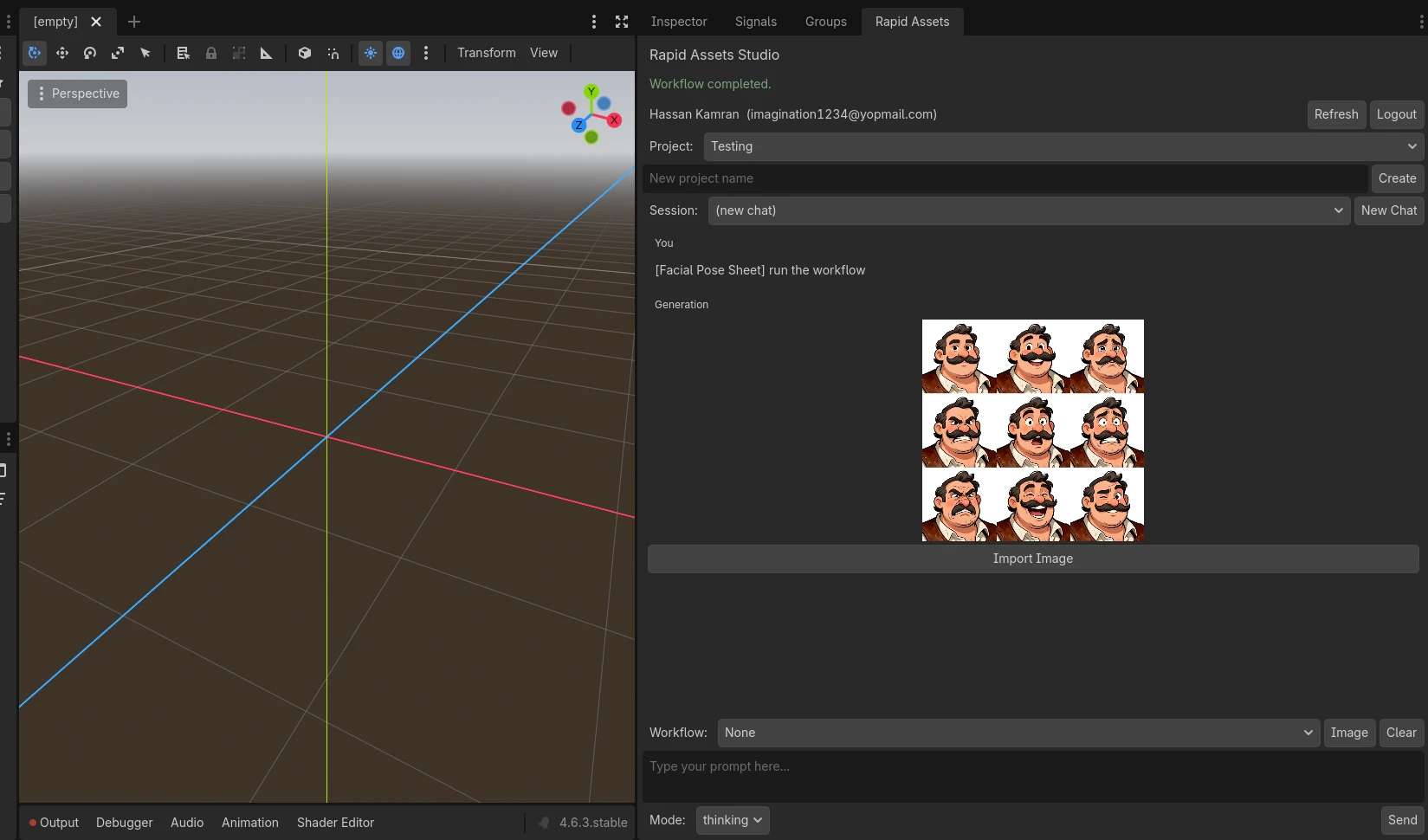Click the user email imagination1234@yopmail.com text
Image resolution: width=1428 pixels, height=840 pixels.
(842, 114)
